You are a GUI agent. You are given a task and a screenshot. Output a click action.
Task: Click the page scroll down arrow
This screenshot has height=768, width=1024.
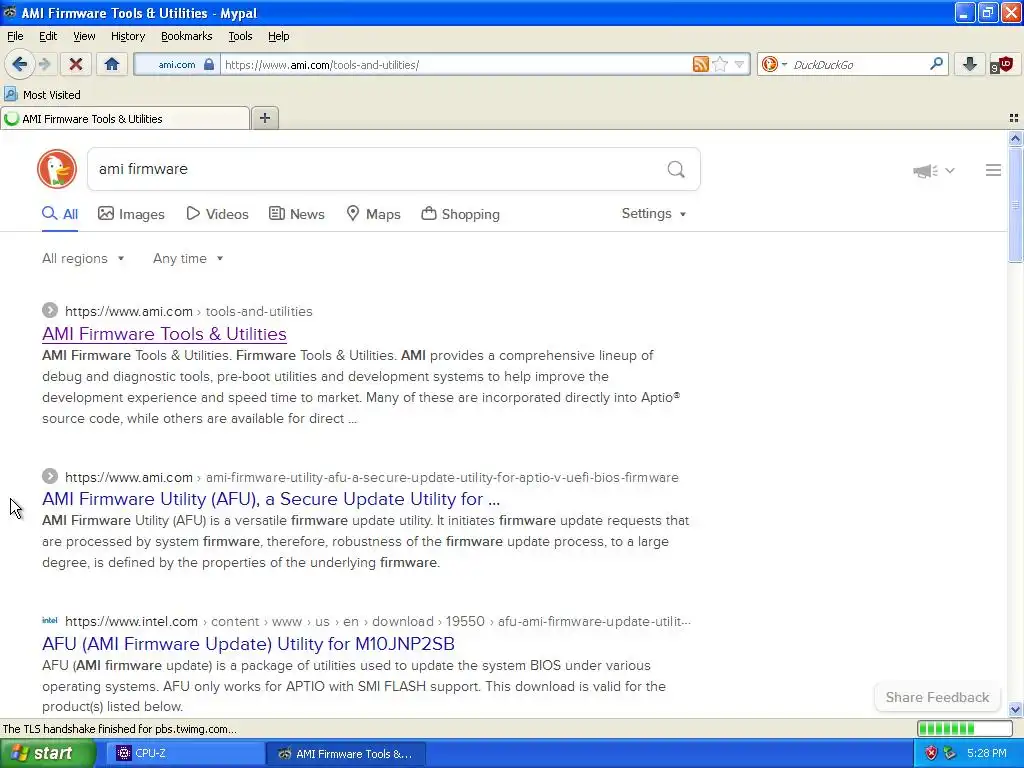1015,709
